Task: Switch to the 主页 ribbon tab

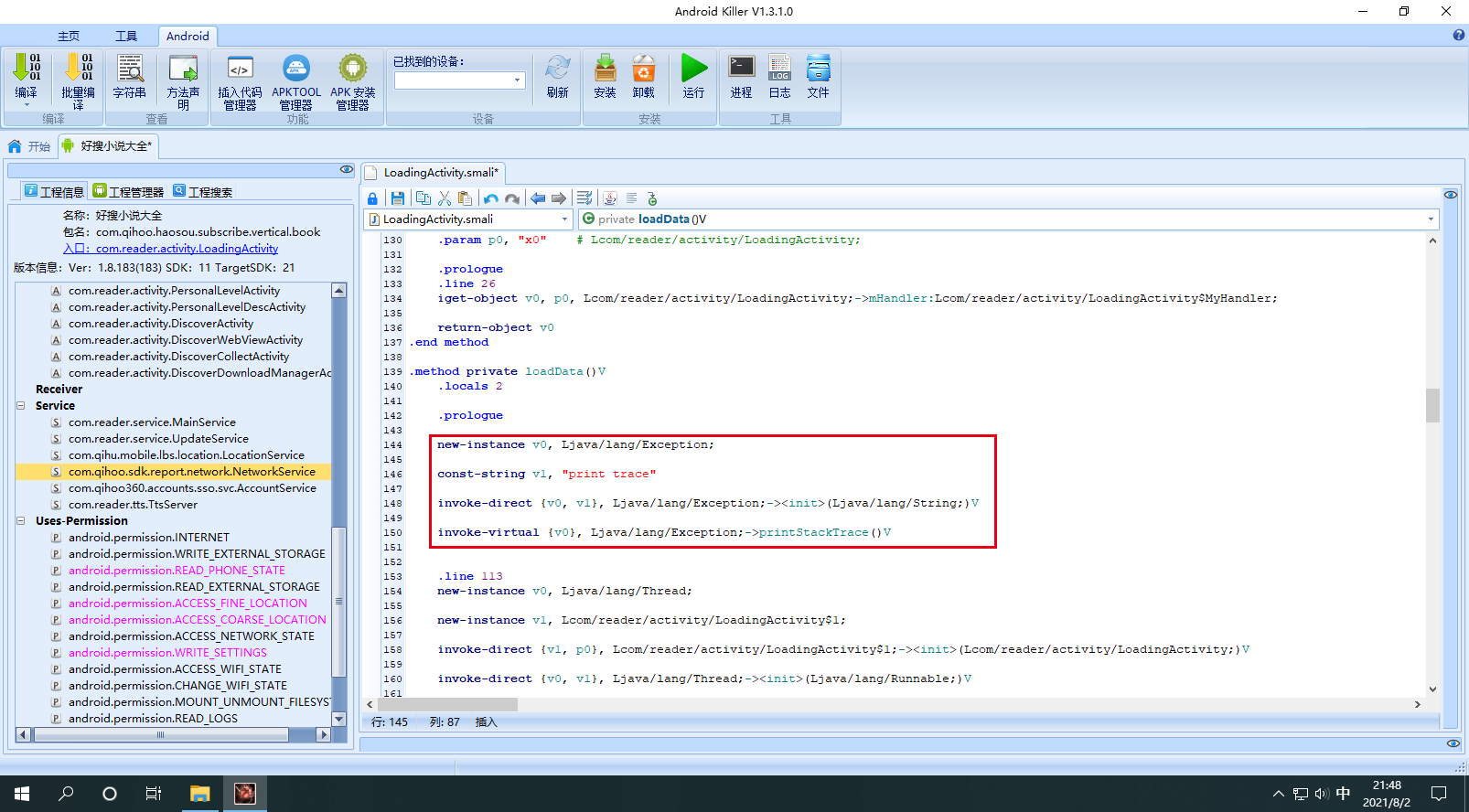Action: (x=69, y=37)
